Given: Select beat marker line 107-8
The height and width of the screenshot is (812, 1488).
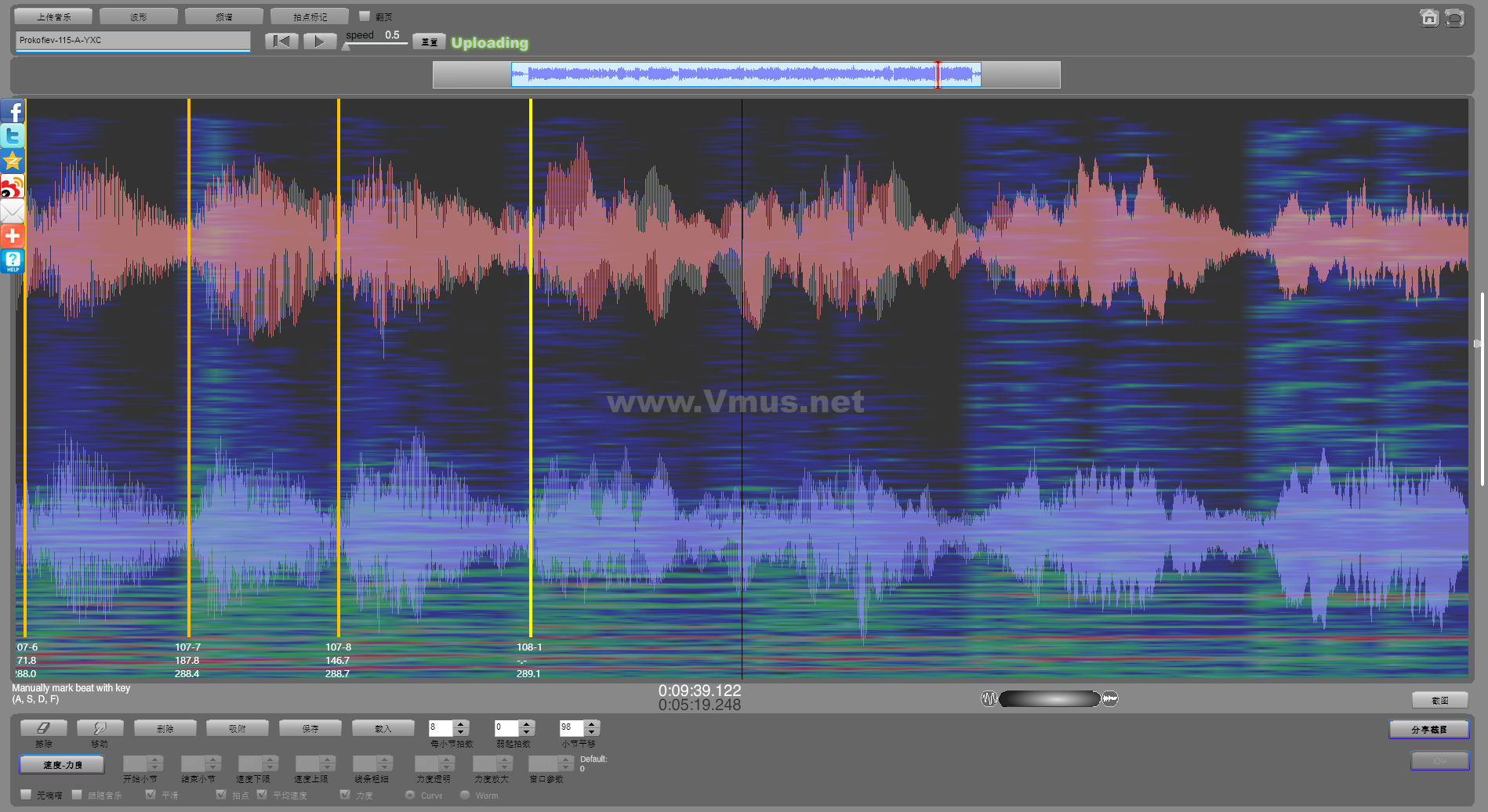Looking at the screenshot, I should pos(339,368).
